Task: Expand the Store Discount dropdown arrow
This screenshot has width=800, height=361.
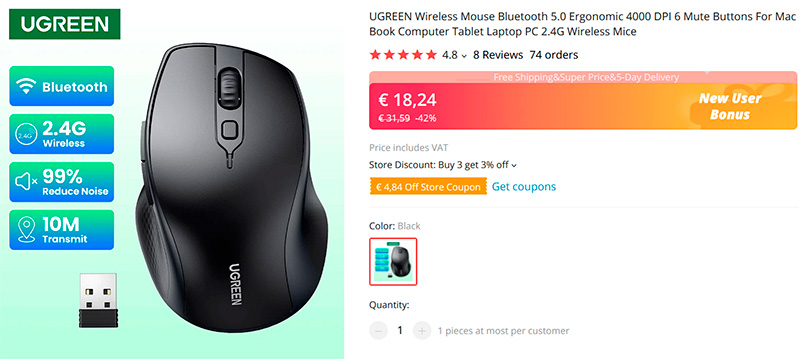Action: (514, 165)
